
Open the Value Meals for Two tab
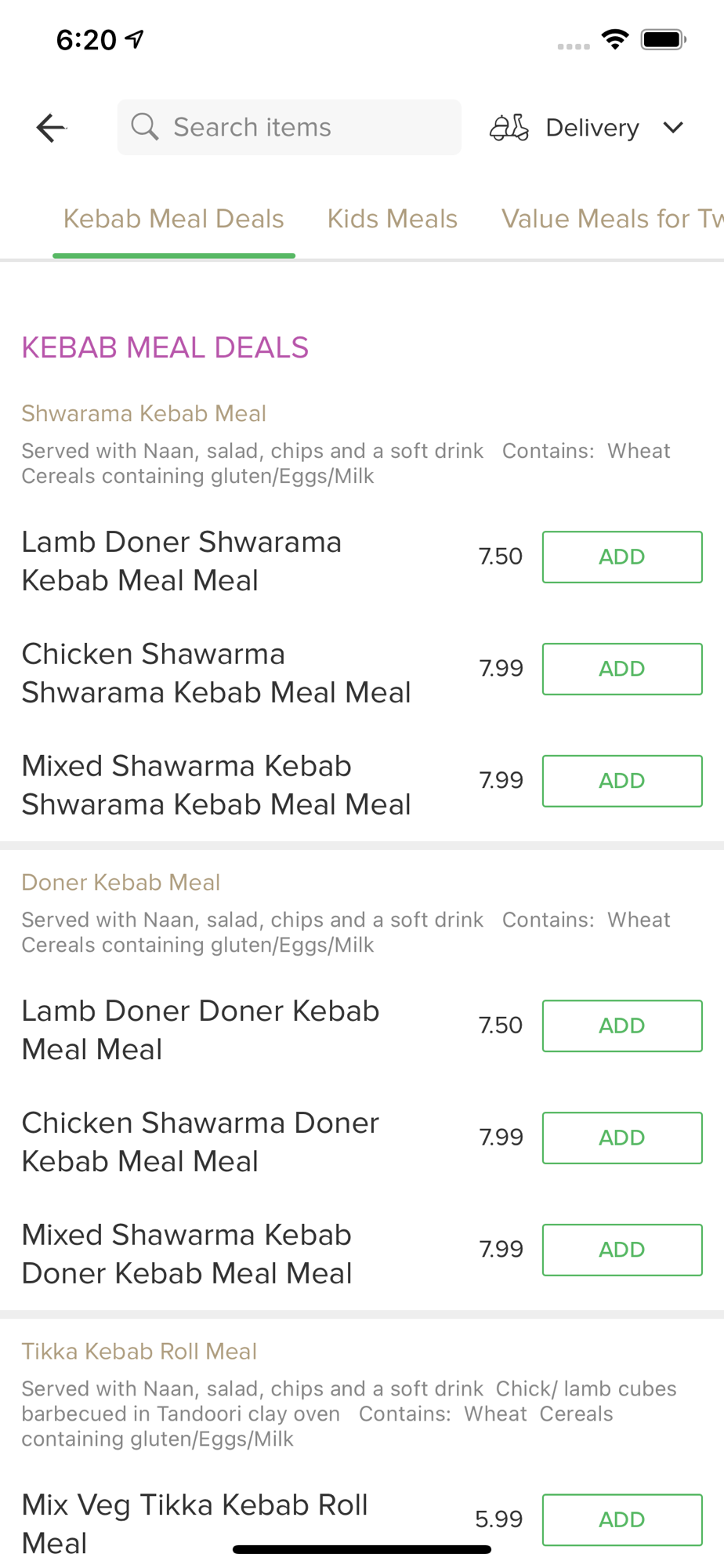click(x=611, y=219)
